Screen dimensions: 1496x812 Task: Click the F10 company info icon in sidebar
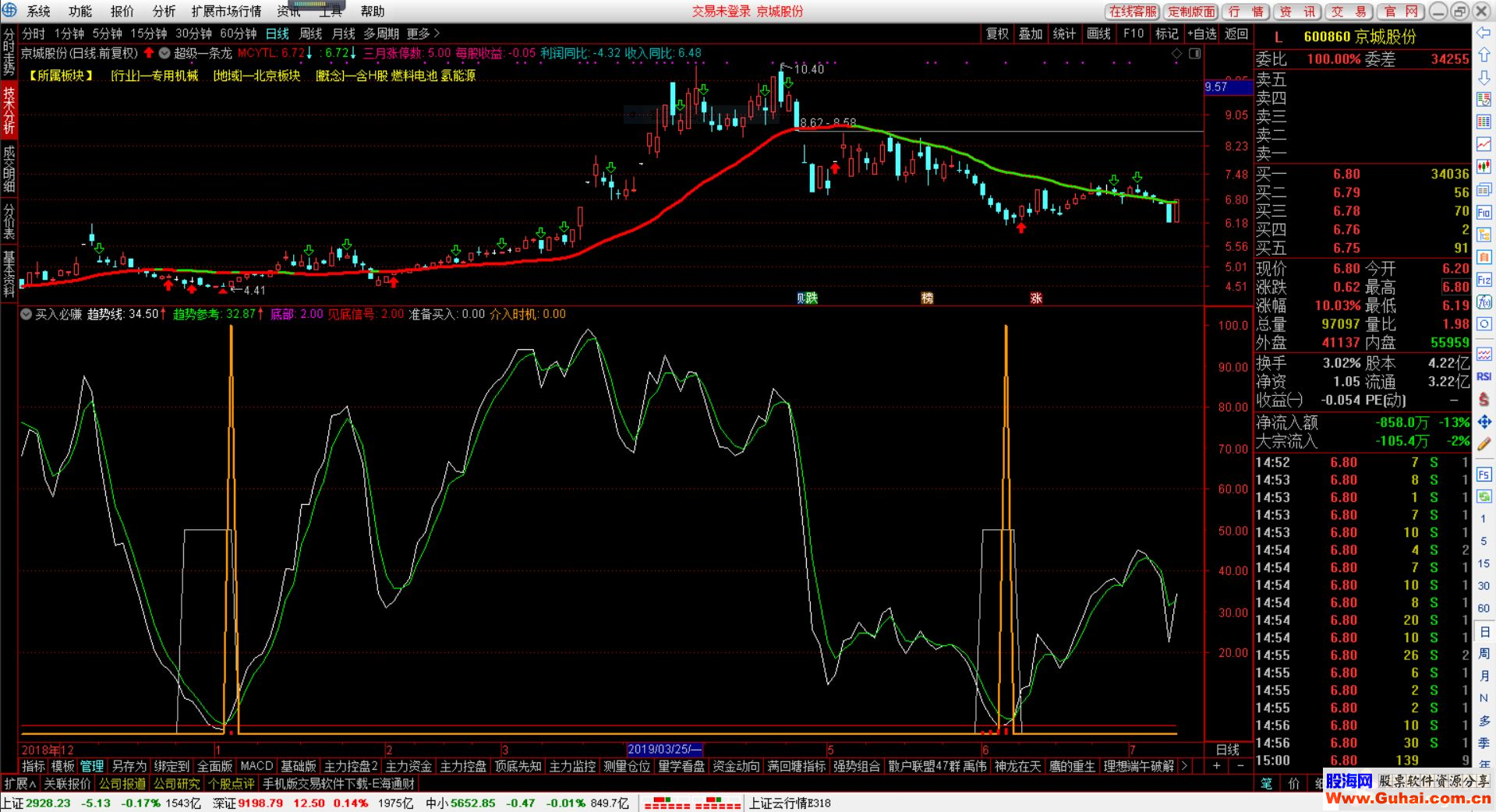[x=1484, y=213]
